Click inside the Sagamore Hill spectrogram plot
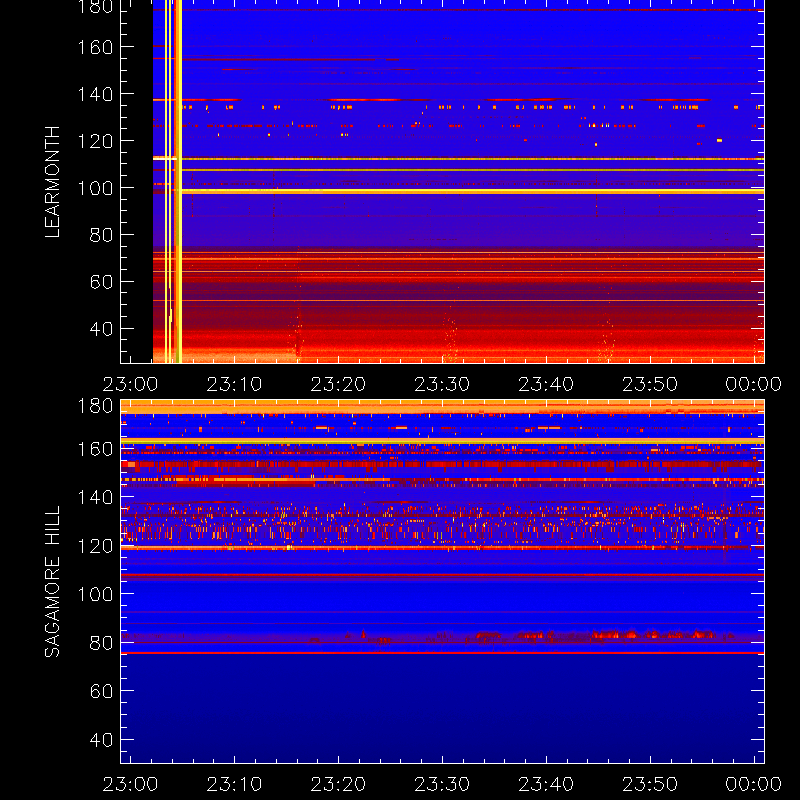Viewport: 800px width, 800px height. (x=442, y=582)
